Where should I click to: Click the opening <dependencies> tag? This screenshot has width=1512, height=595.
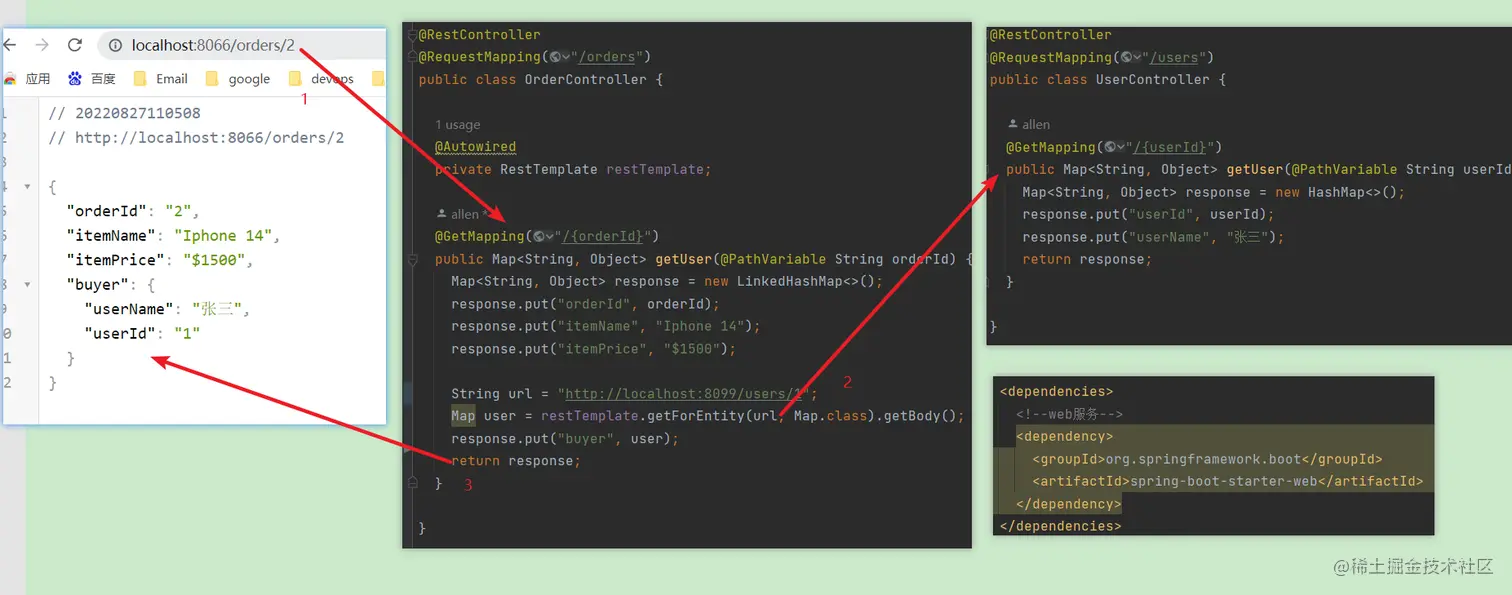[1056, 392]
